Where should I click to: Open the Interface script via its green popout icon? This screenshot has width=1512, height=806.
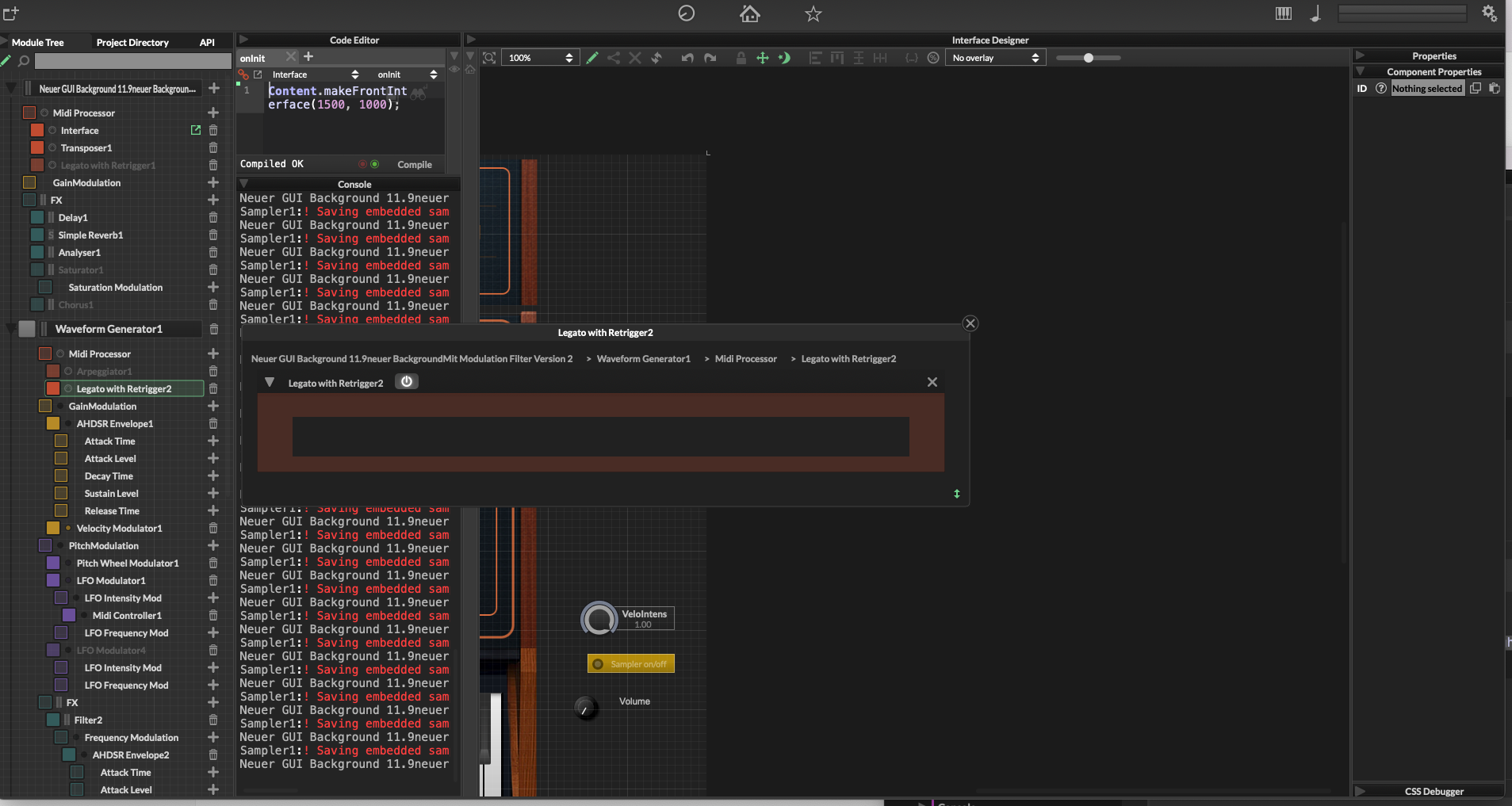click(x=196, y=130)
